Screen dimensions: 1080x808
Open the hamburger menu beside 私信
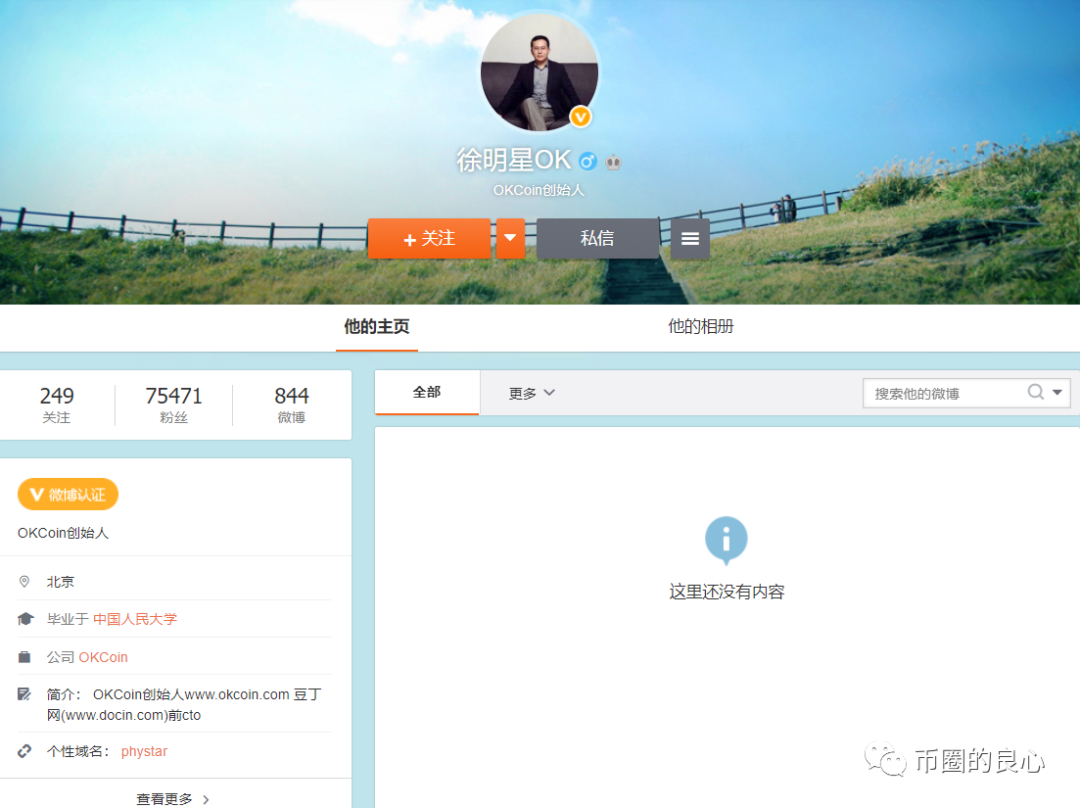(x=689, y=238)
